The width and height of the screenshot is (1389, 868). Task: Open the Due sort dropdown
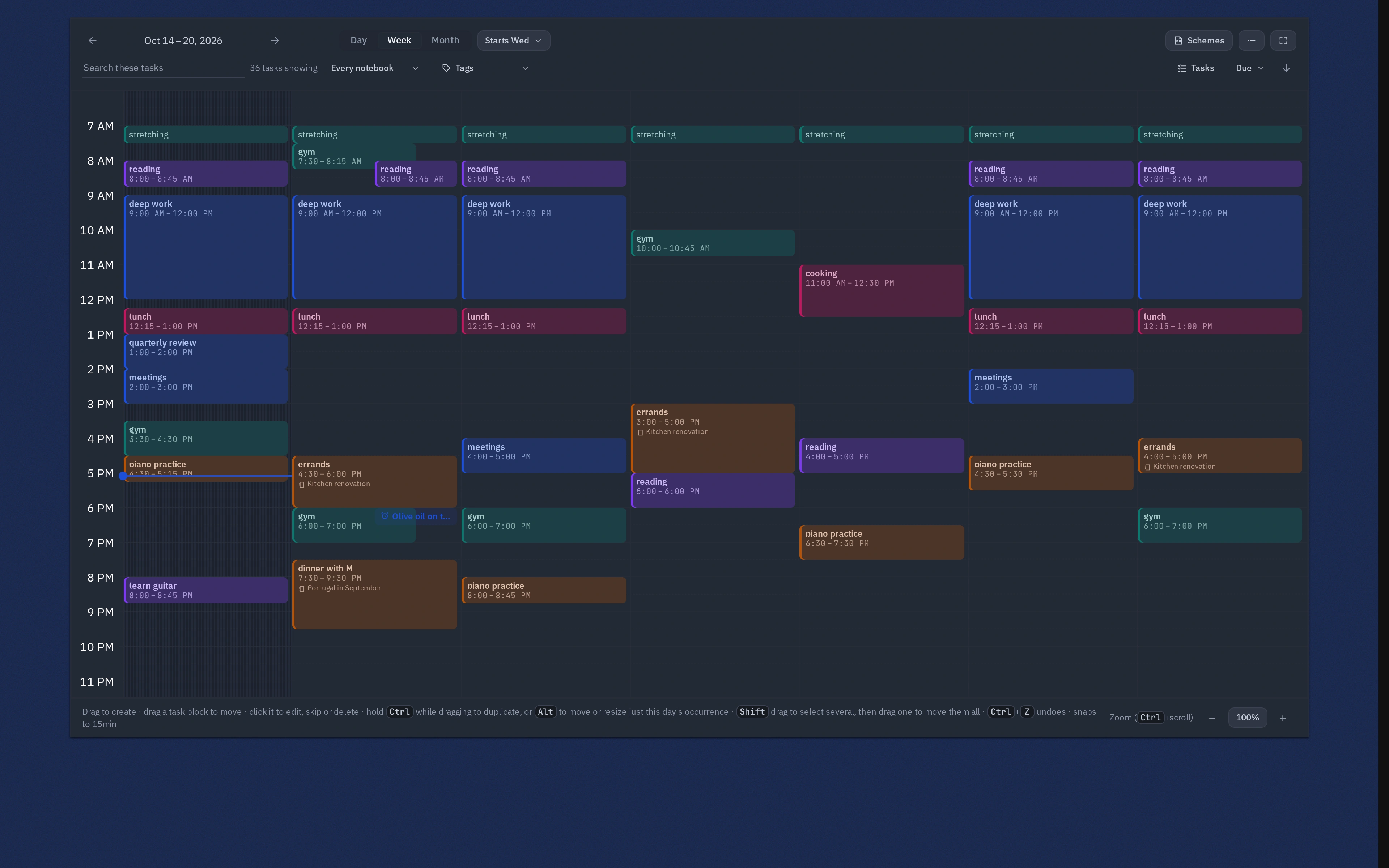click(x=1249, y=68)
